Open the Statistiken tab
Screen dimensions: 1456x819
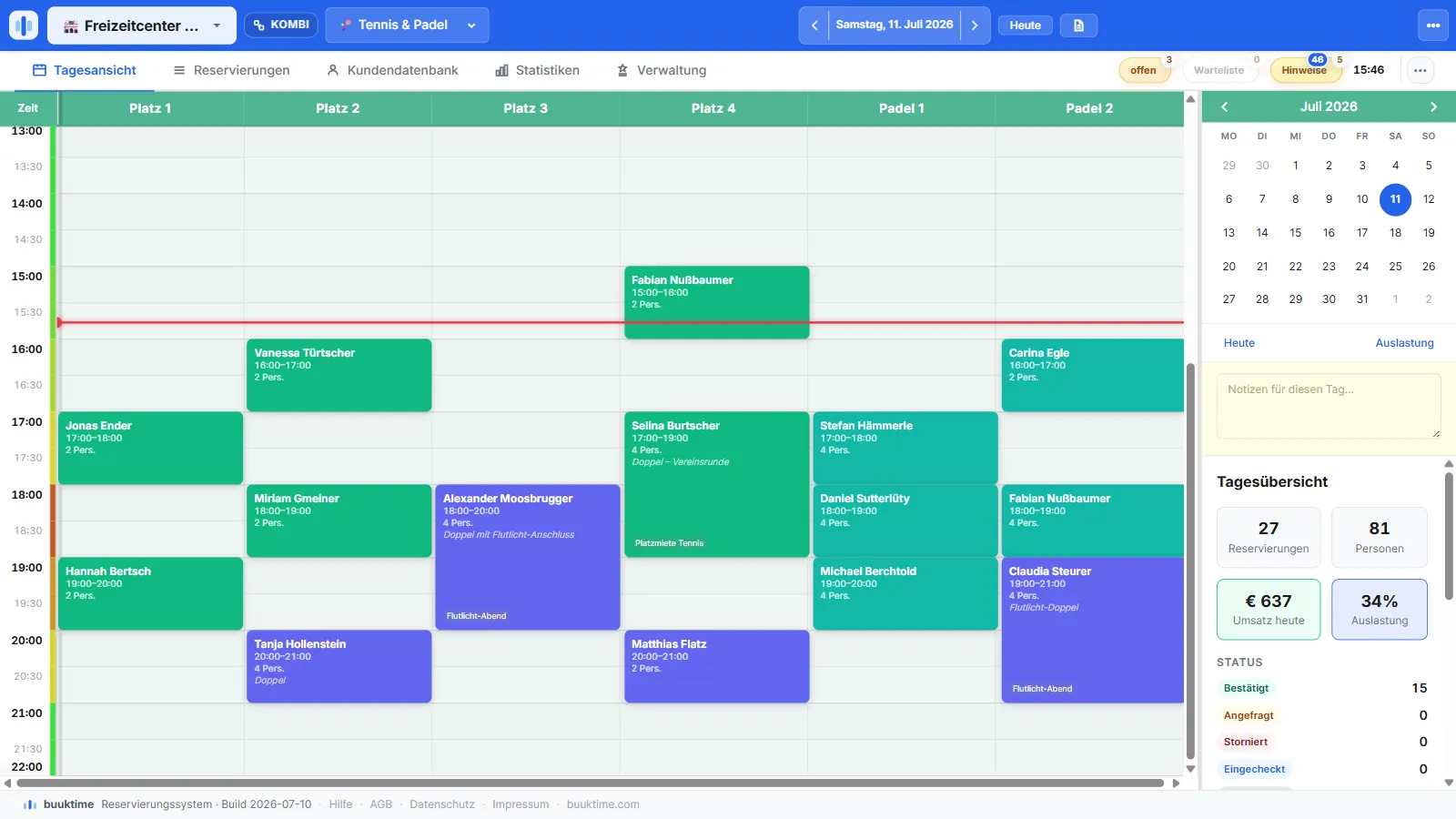pyautogui.click(x=537, y=70)
